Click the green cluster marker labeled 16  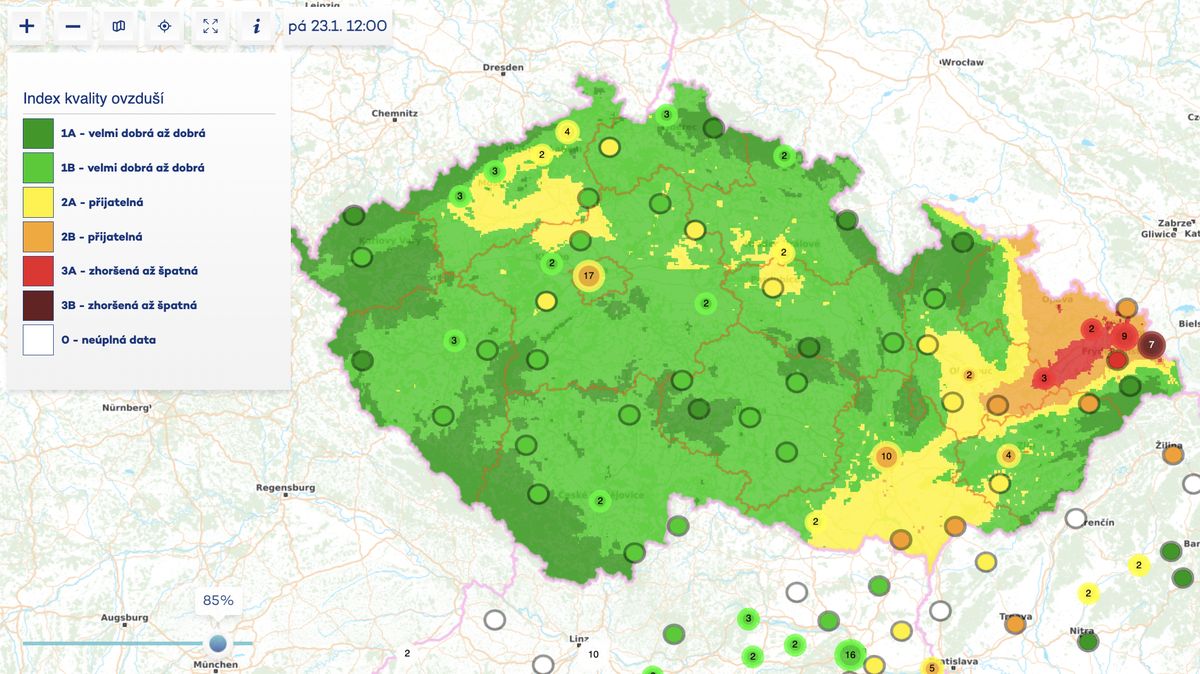(x=850, y=655)
